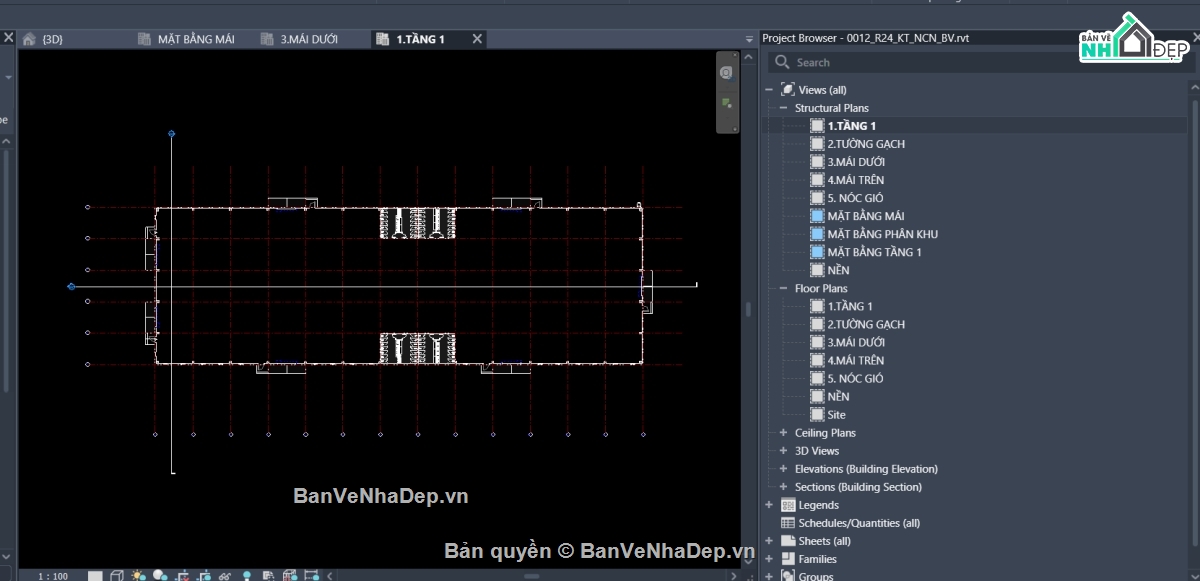
Task: Open MẶT BẰNG PHÂN KHU structural plan
Action: (x=882, y=234)
